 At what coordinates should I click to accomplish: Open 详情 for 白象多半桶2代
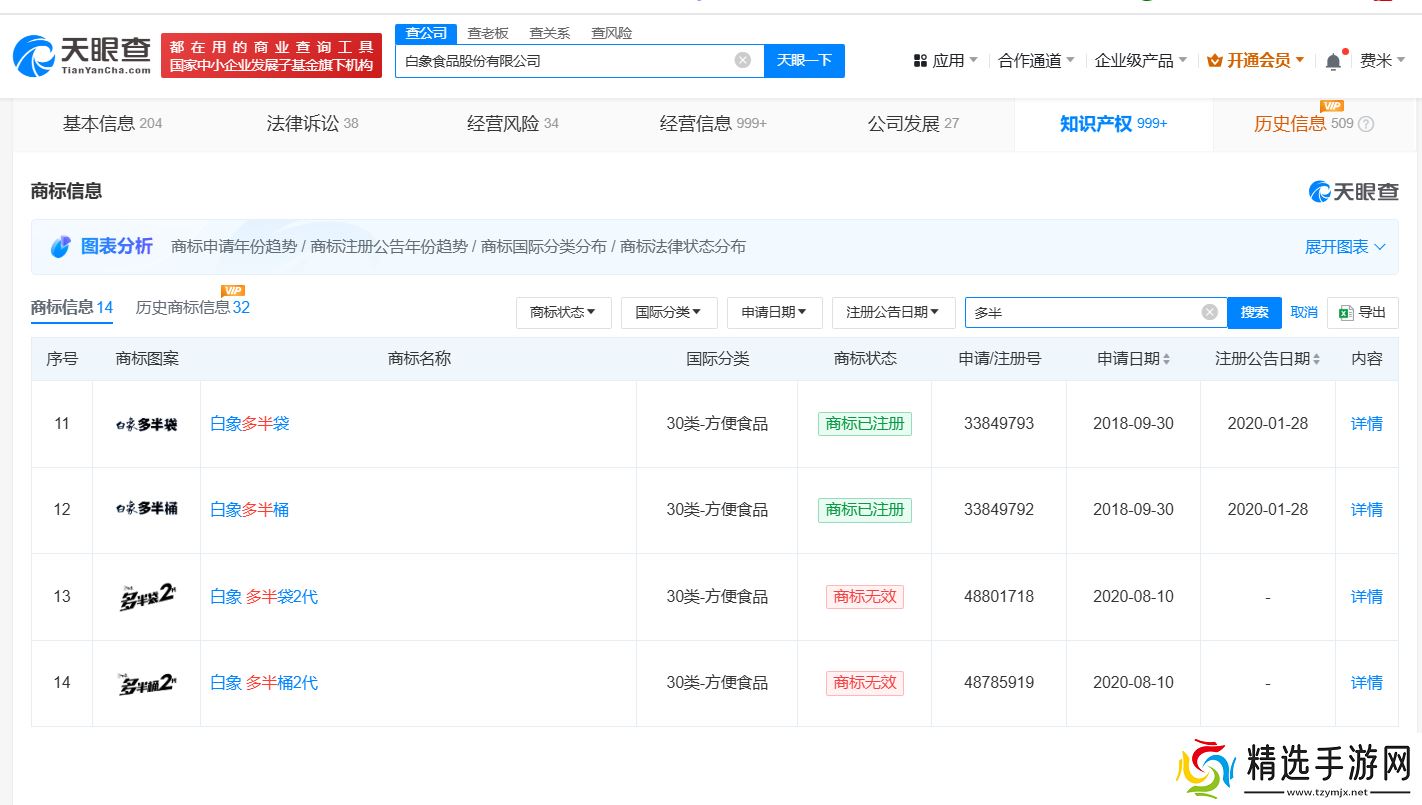(x=1366, y=683)
